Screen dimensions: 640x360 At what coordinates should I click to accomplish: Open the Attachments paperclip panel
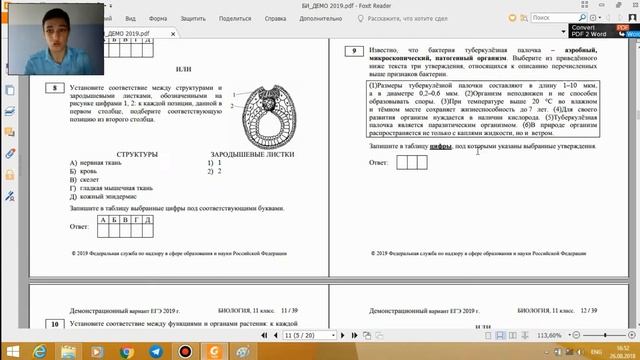(10, 153)
